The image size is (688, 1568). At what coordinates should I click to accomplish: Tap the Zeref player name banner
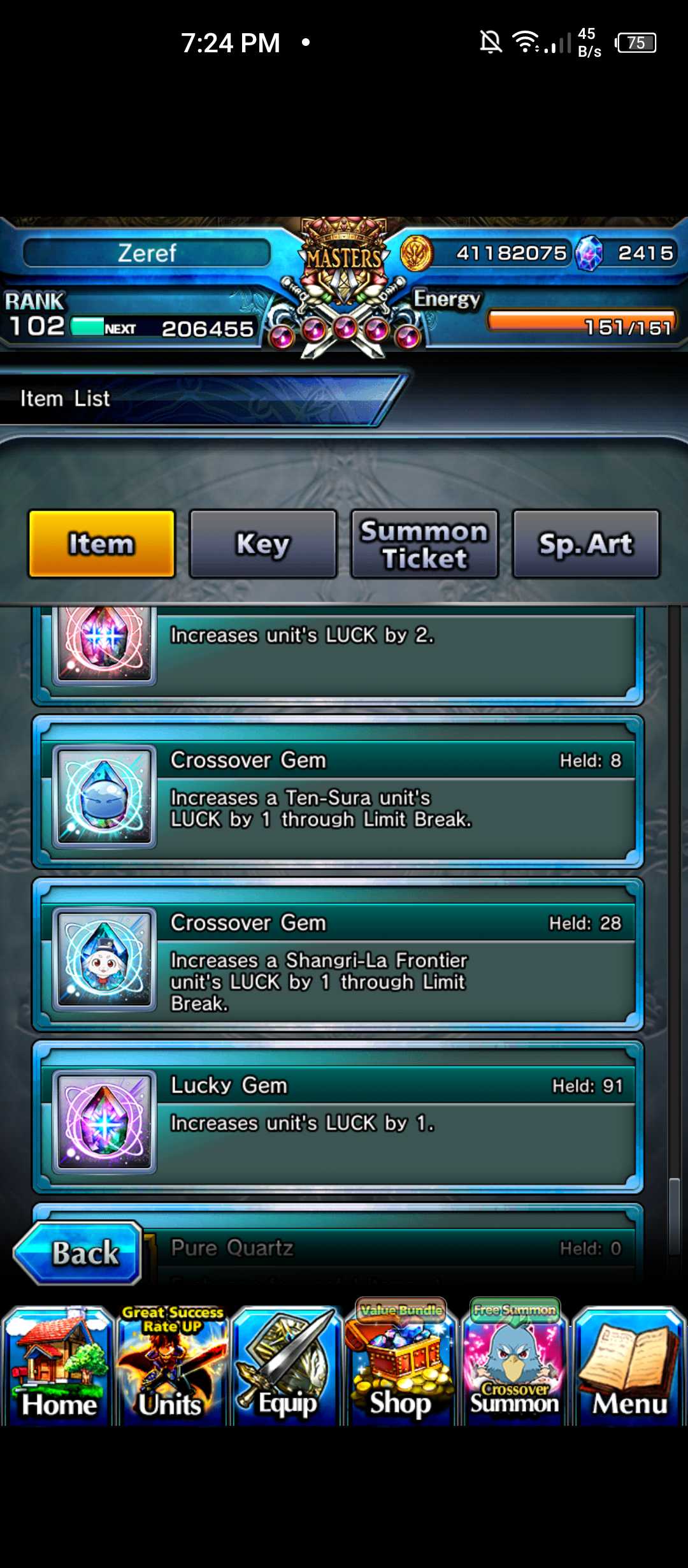(x=147, y=253)
